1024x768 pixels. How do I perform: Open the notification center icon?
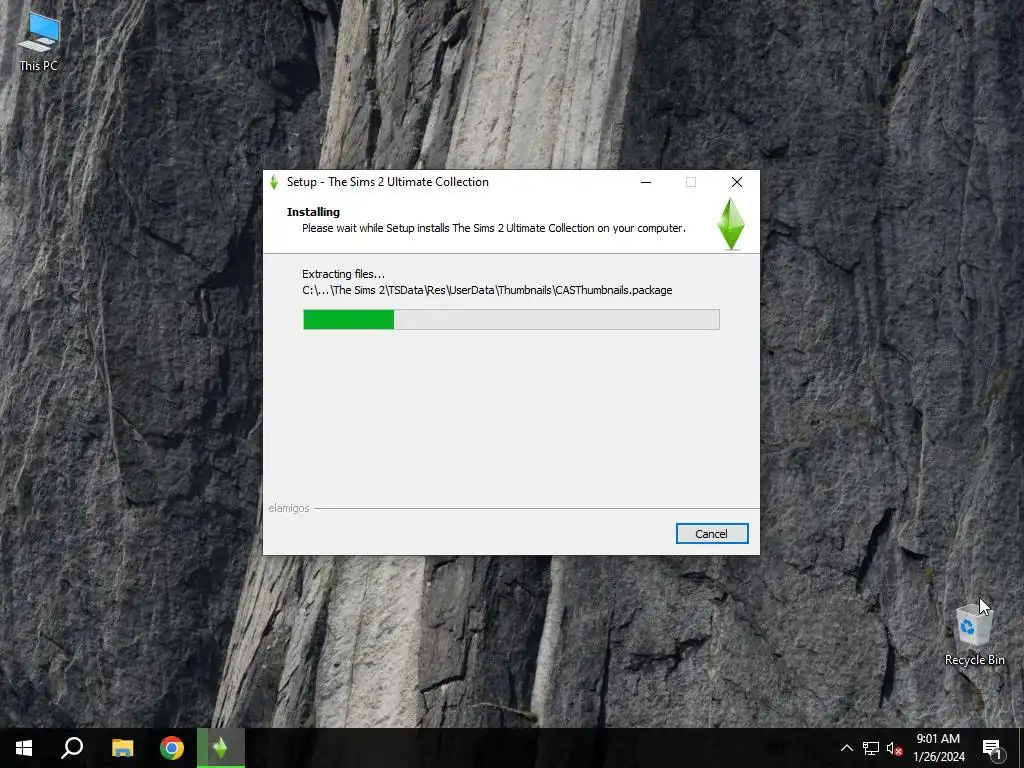coord(993,748)
